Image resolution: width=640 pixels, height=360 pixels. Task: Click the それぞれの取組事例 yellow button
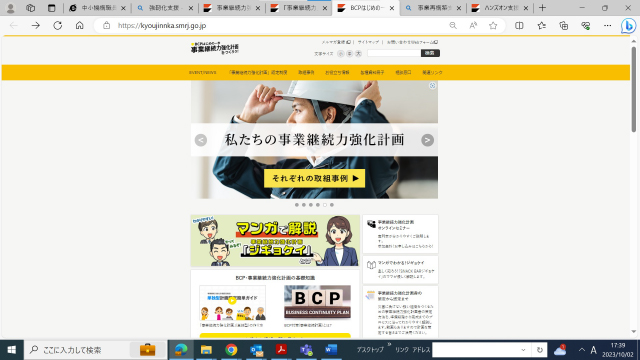(314, 178)
